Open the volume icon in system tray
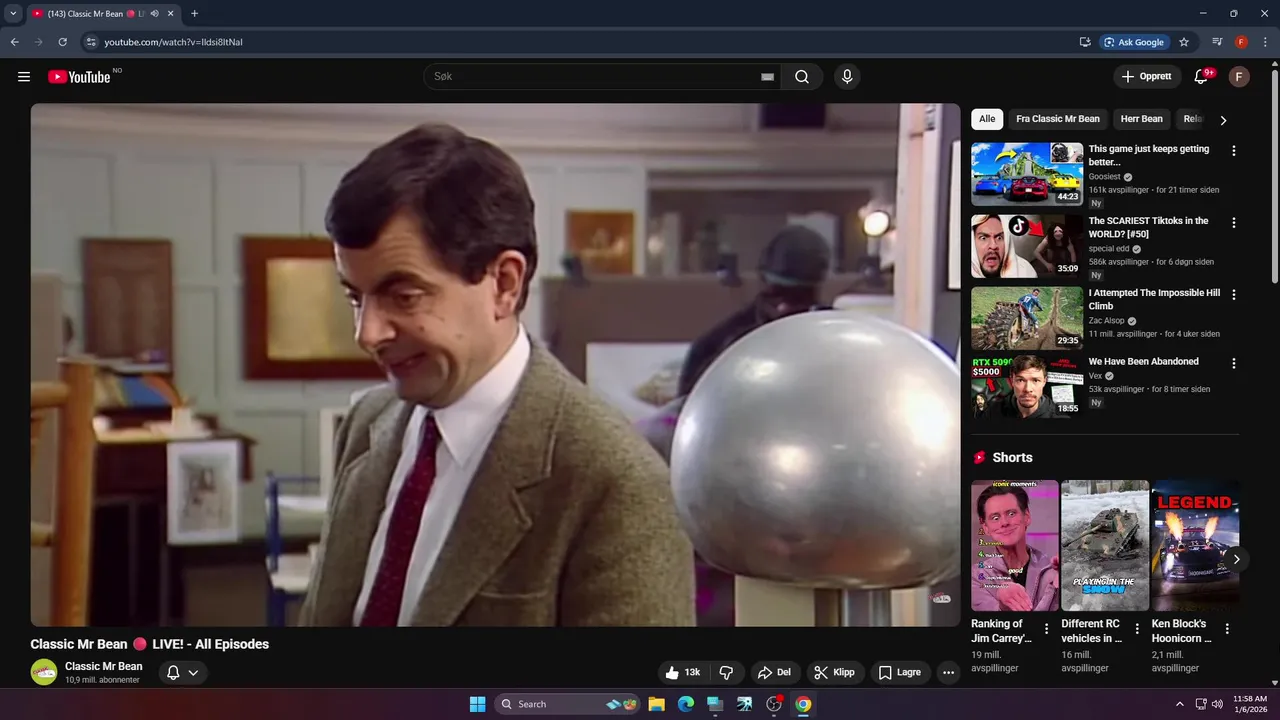The height and width of the screenshot is (720, 1280). click(x=1217, y=704)
